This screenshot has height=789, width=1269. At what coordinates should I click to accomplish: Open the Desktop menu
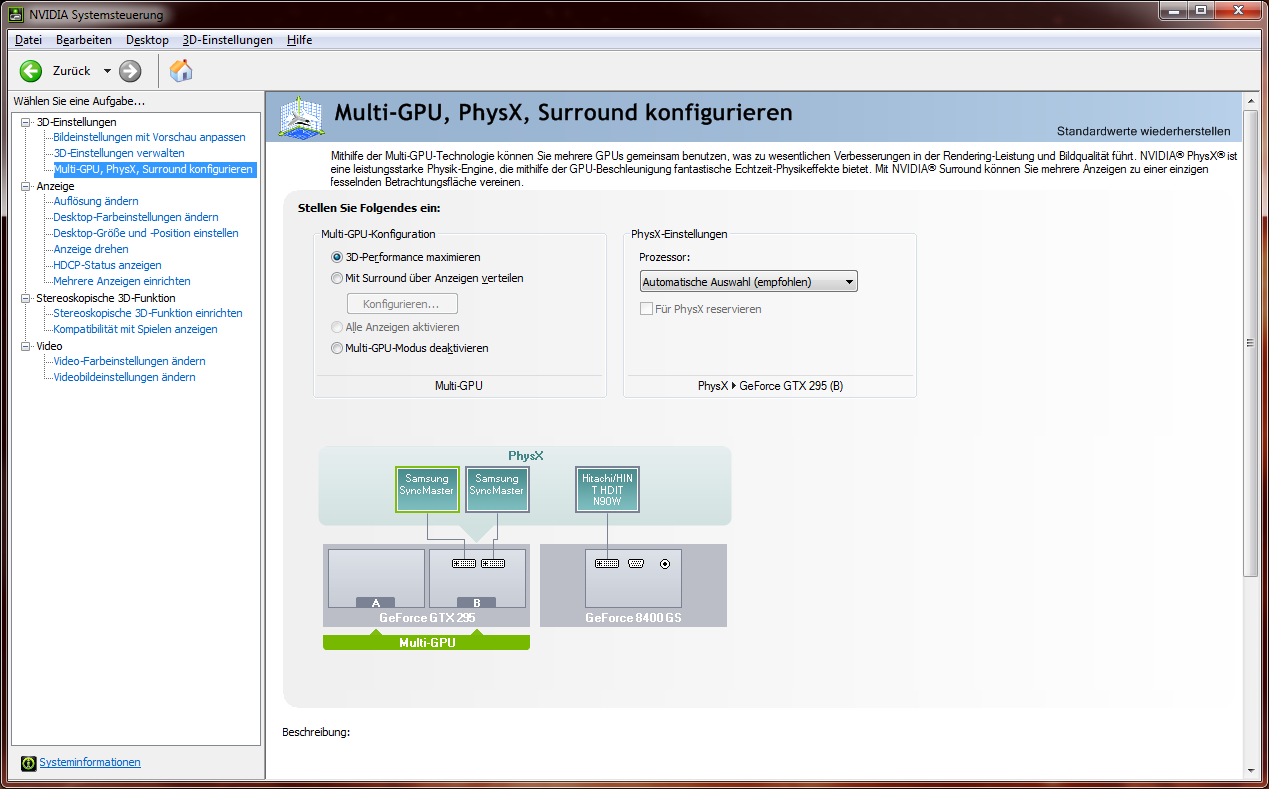pyautogui.click(x=147, y=40)
